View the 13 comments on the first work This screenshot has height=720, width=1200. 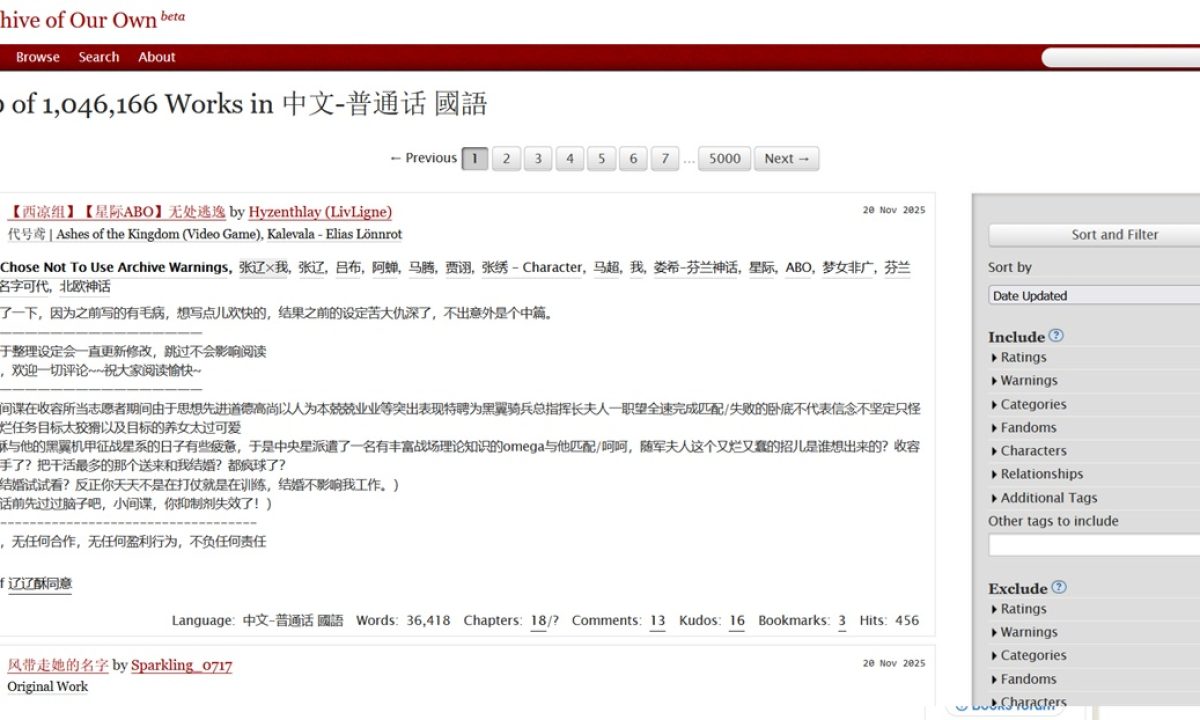pos(657,620)
